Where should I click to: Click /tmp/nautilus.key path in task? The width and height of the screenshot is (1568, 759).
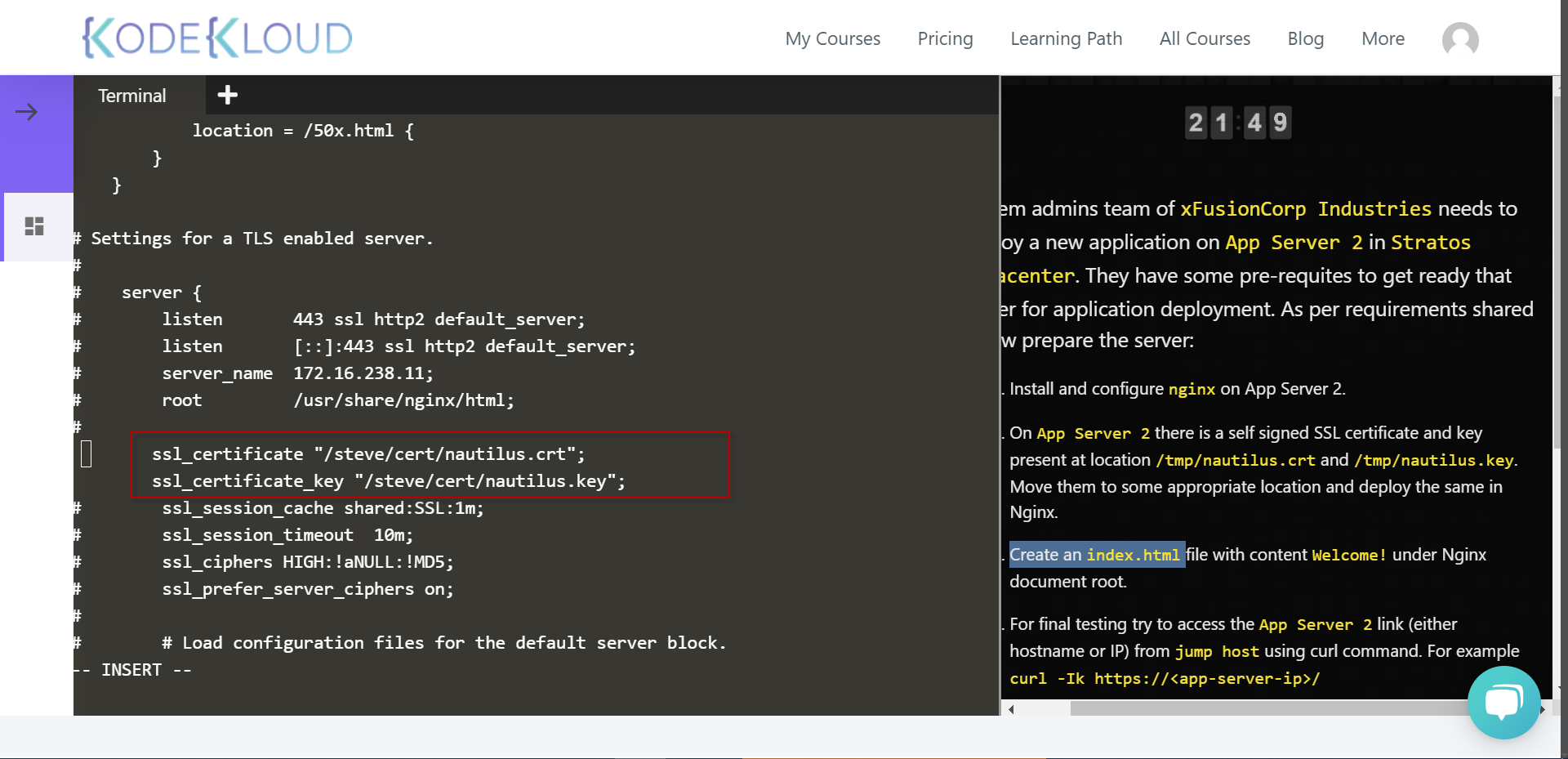(1434, 460)
